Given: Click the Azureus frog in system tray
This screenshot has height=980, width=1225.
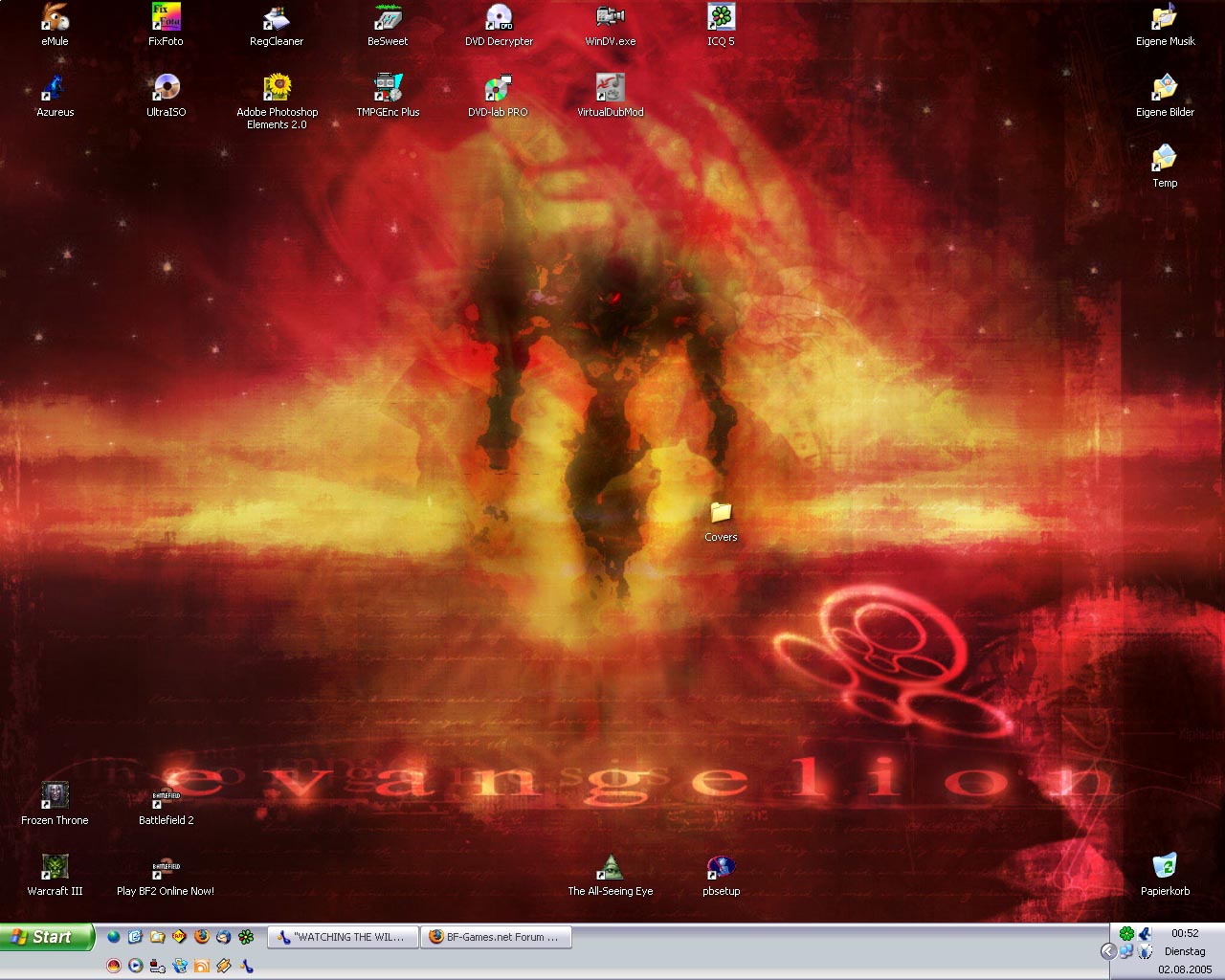Looking at the screenshot, I should 1145,933.
